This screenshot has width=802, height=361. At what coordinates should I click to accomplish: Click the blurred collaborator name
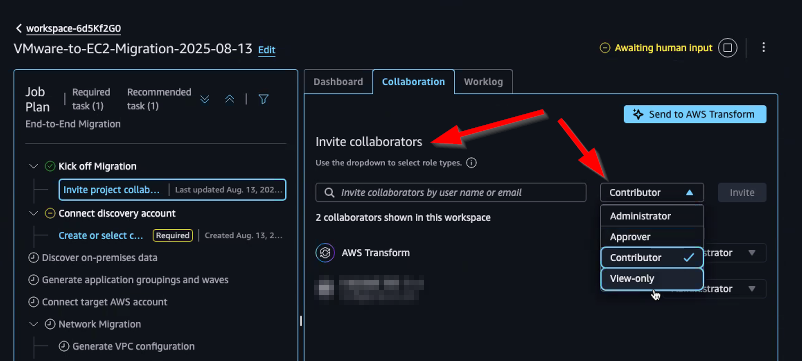click(x=383, y=288)
